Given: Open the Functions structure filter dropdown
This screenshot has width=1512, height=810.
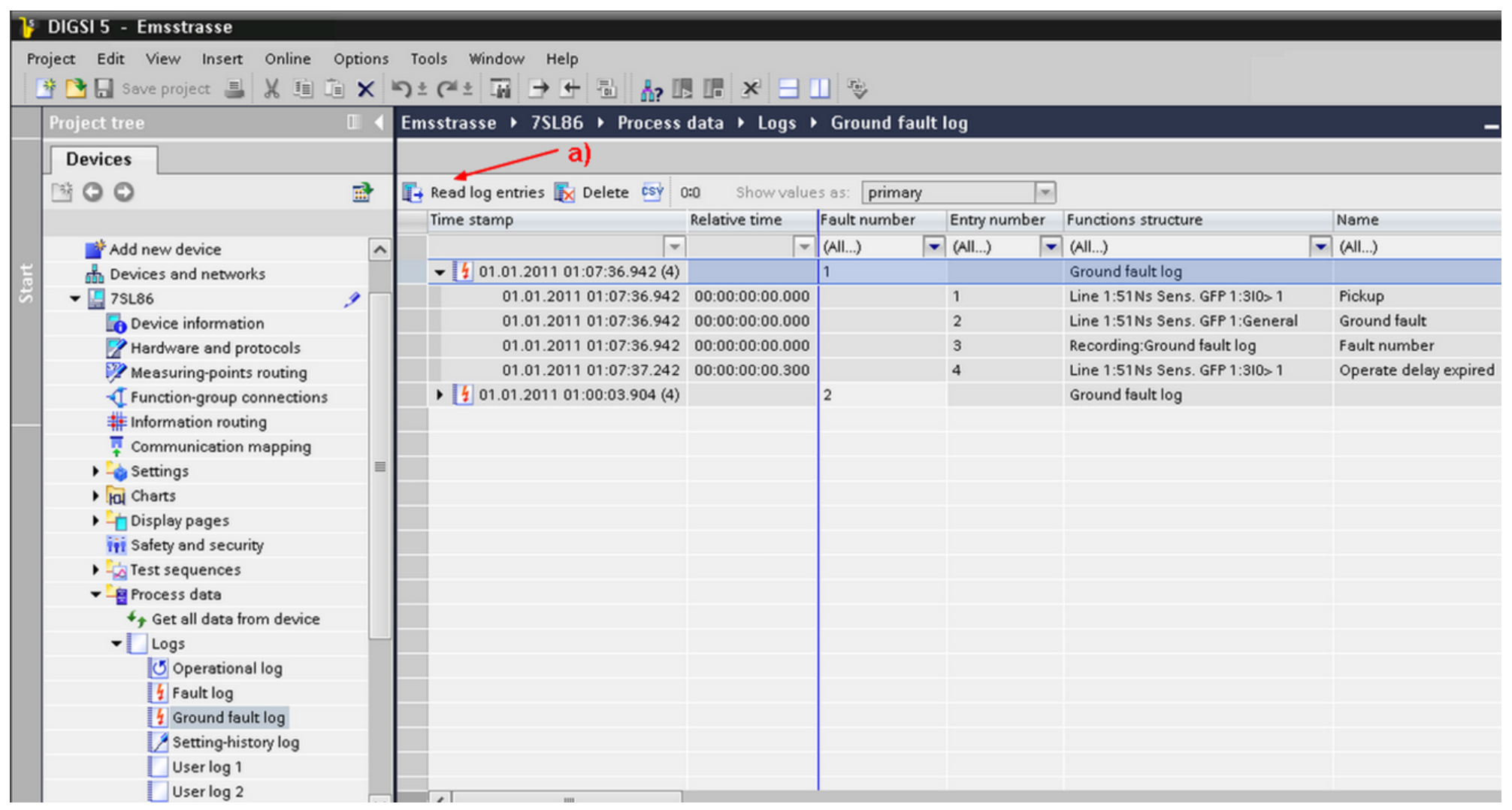Looking at the screenshot, I should click(x=1320, y=246).
